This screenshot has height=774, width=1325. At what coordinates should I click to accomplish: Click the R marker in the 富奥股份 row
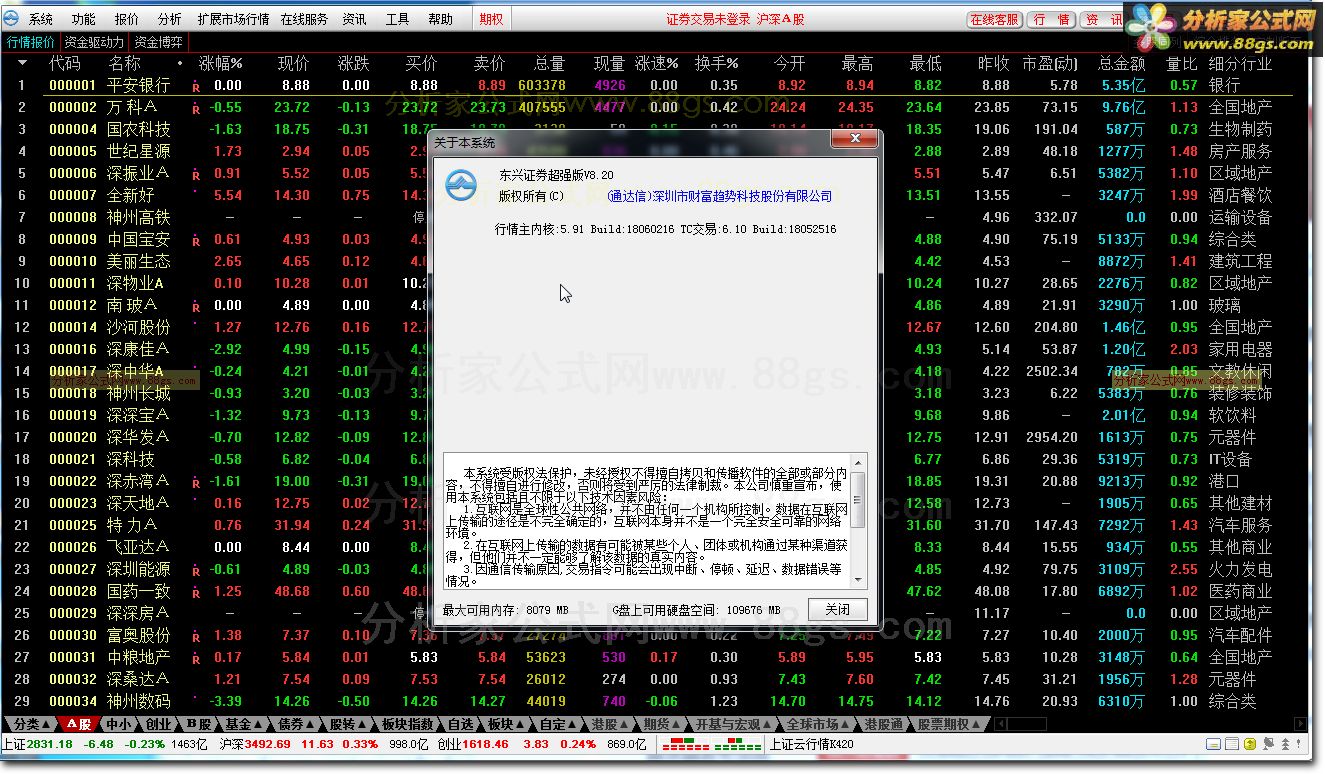(x=196, y=637)
